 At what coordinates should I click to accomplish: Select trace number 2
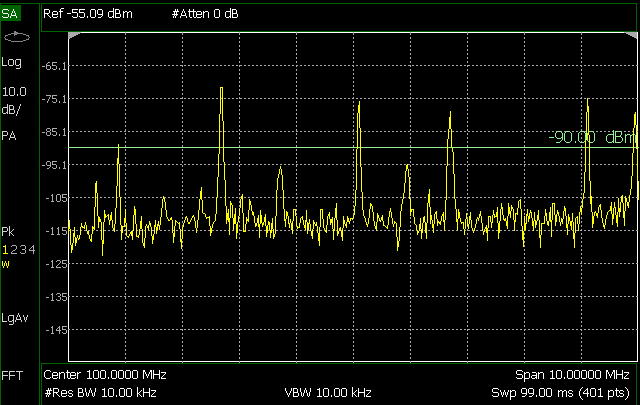pyautogui.click(x=14, y=249)
